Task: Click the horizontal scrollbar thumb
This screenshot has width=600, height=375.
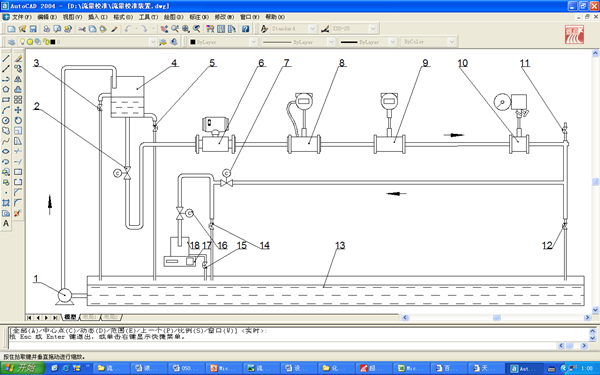Action: click(x=497, y=318)
